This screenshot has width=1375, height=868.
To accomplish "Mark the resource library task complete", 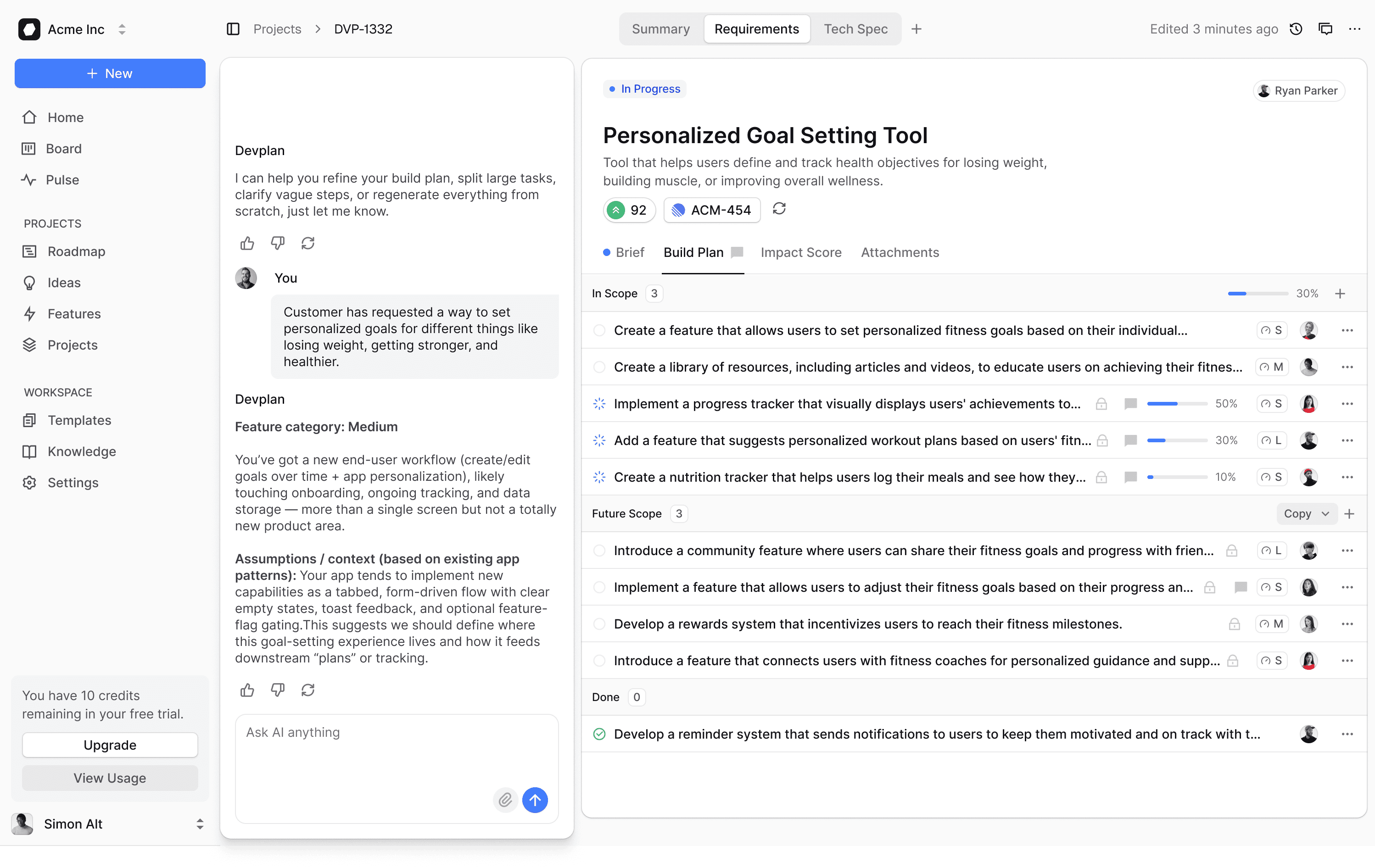I will [x=599, y=367].
